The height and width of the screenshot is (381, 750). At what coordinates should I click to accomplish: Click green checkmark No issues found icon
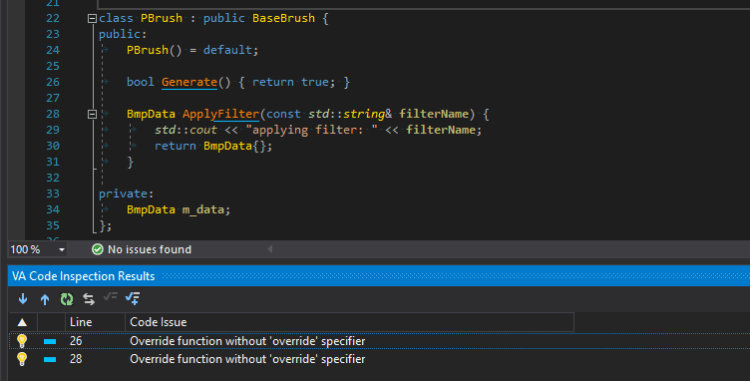[x=98, y=249]
